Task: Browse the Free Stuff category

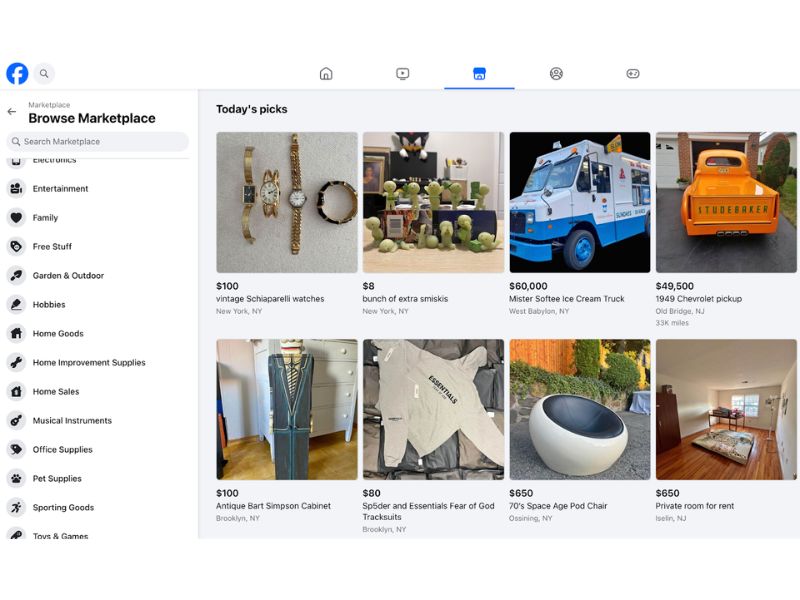Action: tap(52, 247)
